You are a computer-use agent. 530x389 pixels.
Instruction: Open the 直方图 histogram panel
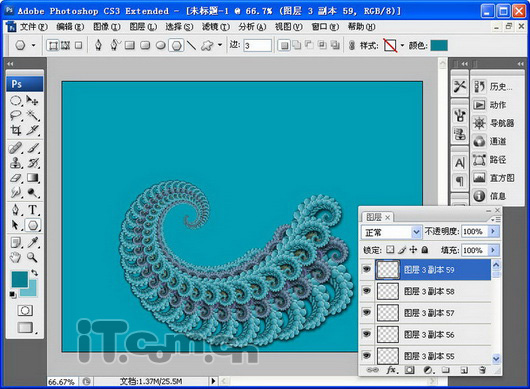(493, 178)
